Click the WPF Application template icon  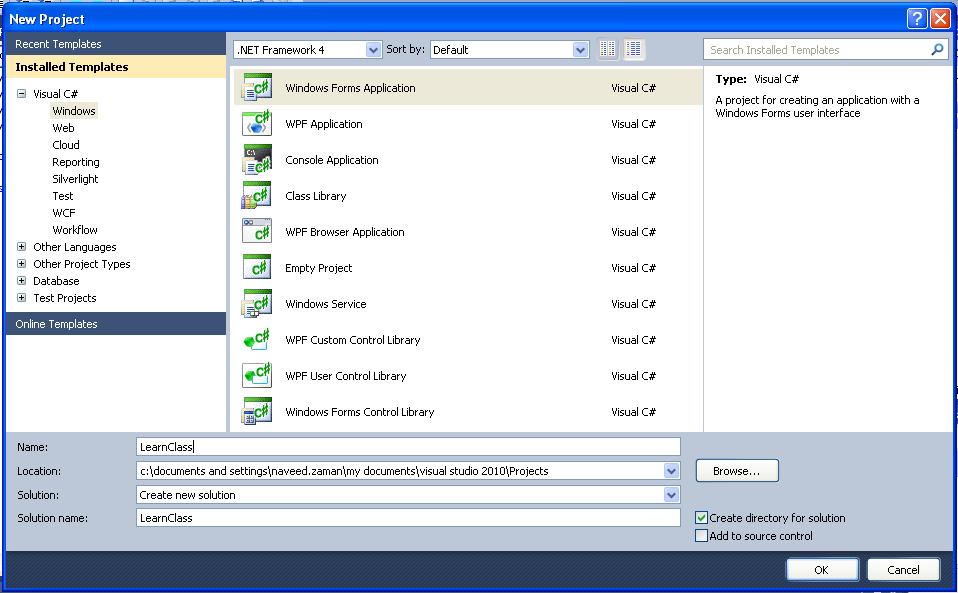click(x=257, y=123)
